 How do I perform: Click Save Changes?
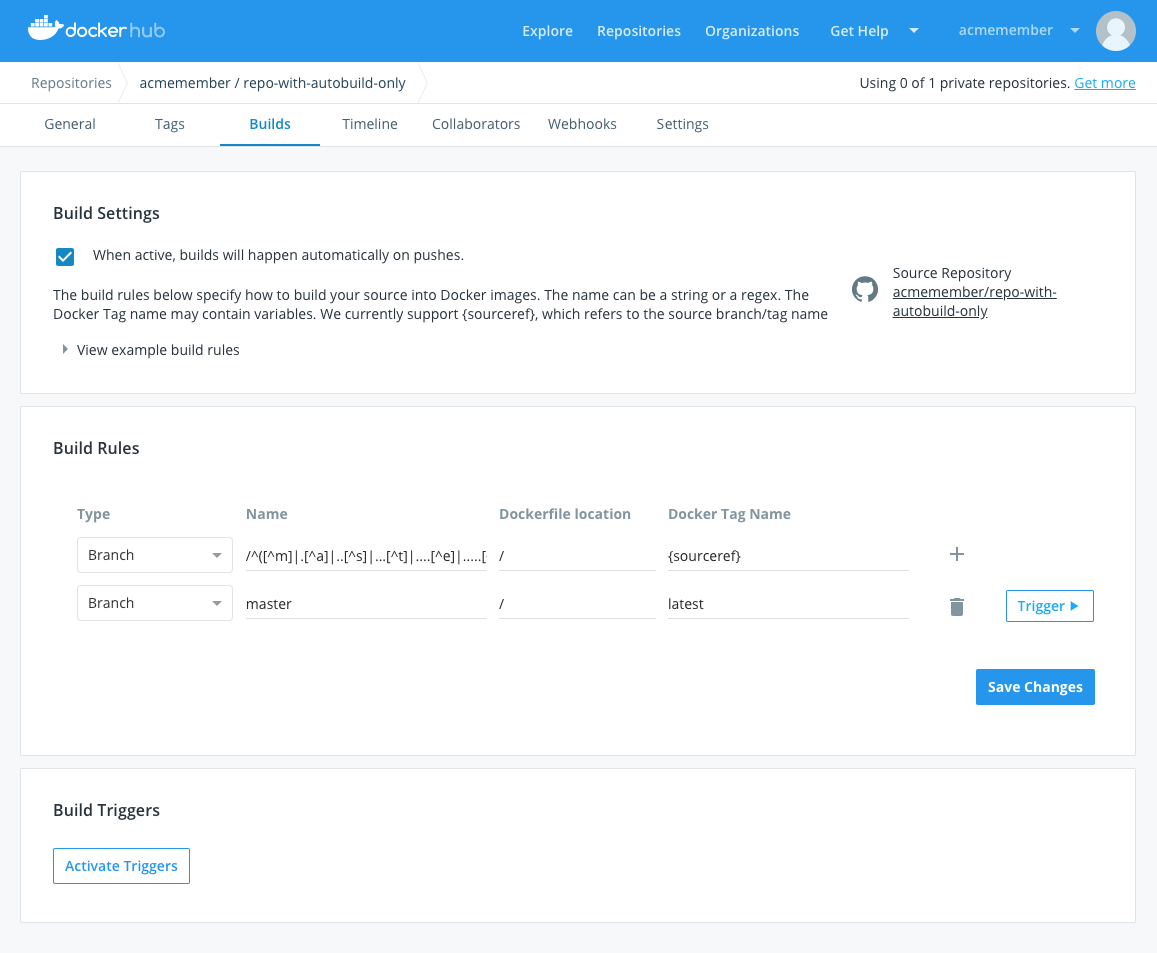point(1035,687)
